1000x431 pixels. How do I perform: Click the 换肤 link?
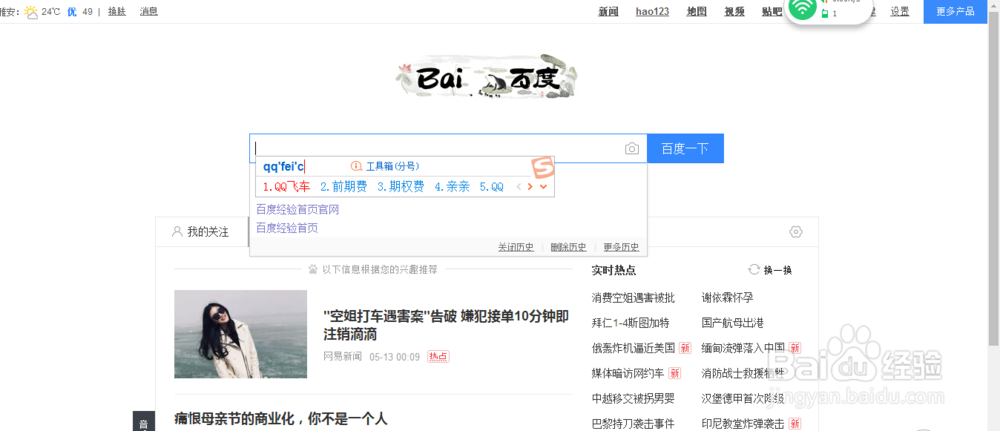[117, 11]
